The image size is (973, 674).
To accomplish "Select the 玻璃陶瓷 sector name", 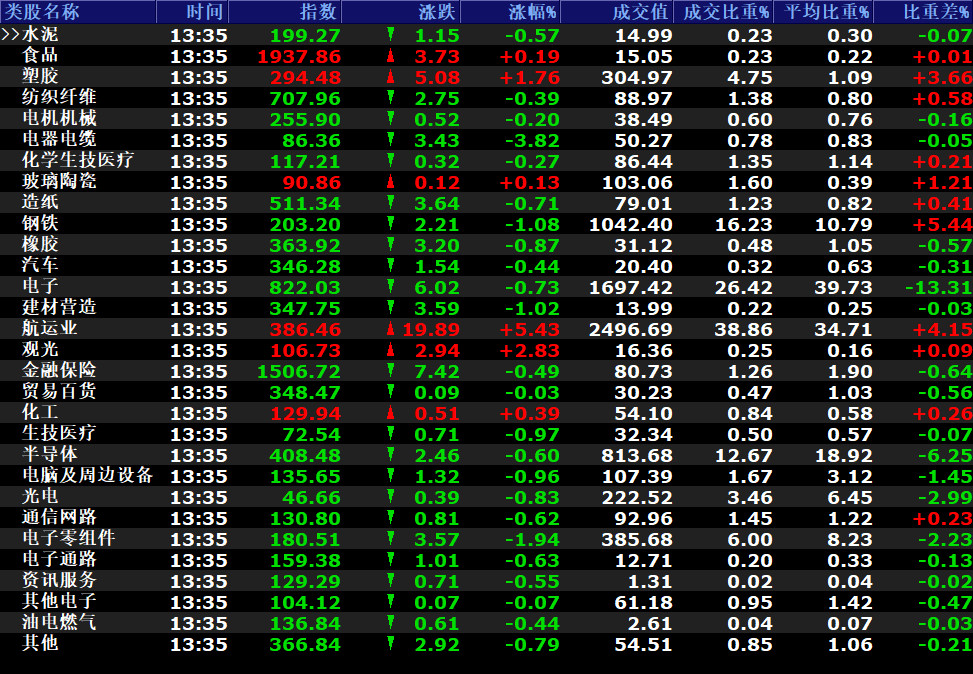I will click(59, 181).
